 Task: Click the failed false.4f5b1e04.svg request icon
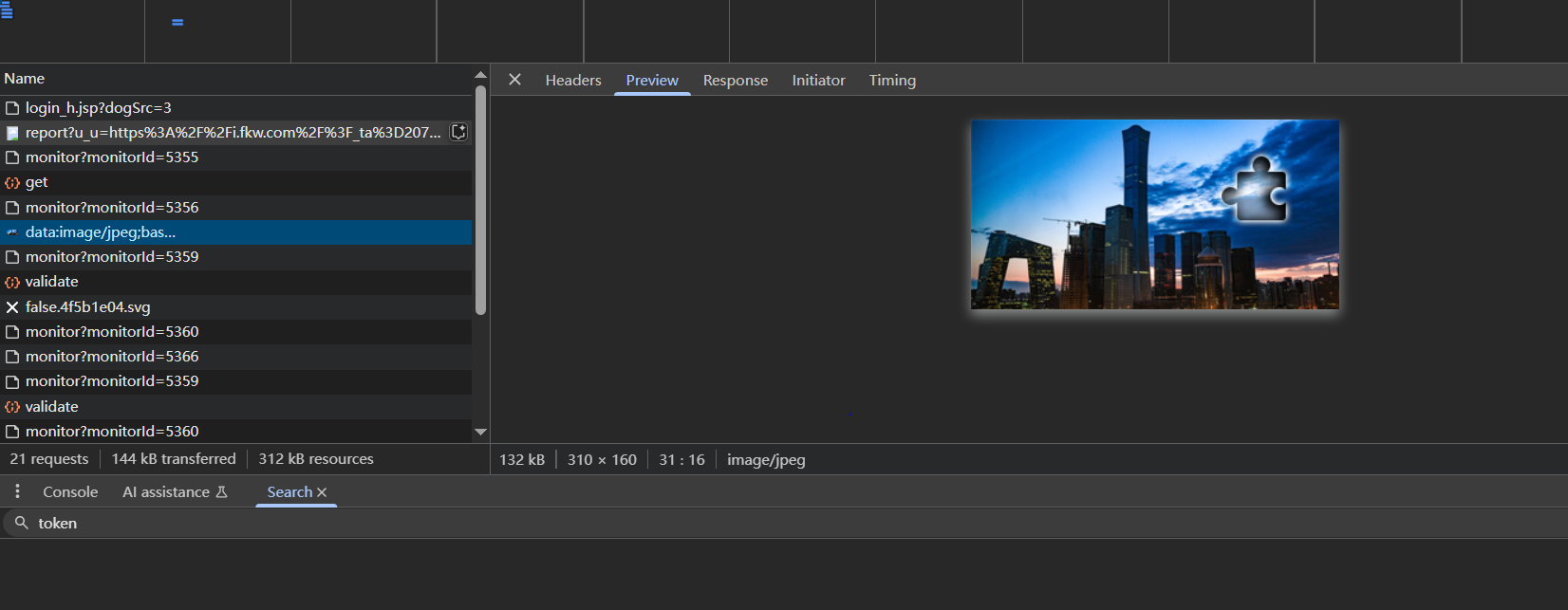12,307
